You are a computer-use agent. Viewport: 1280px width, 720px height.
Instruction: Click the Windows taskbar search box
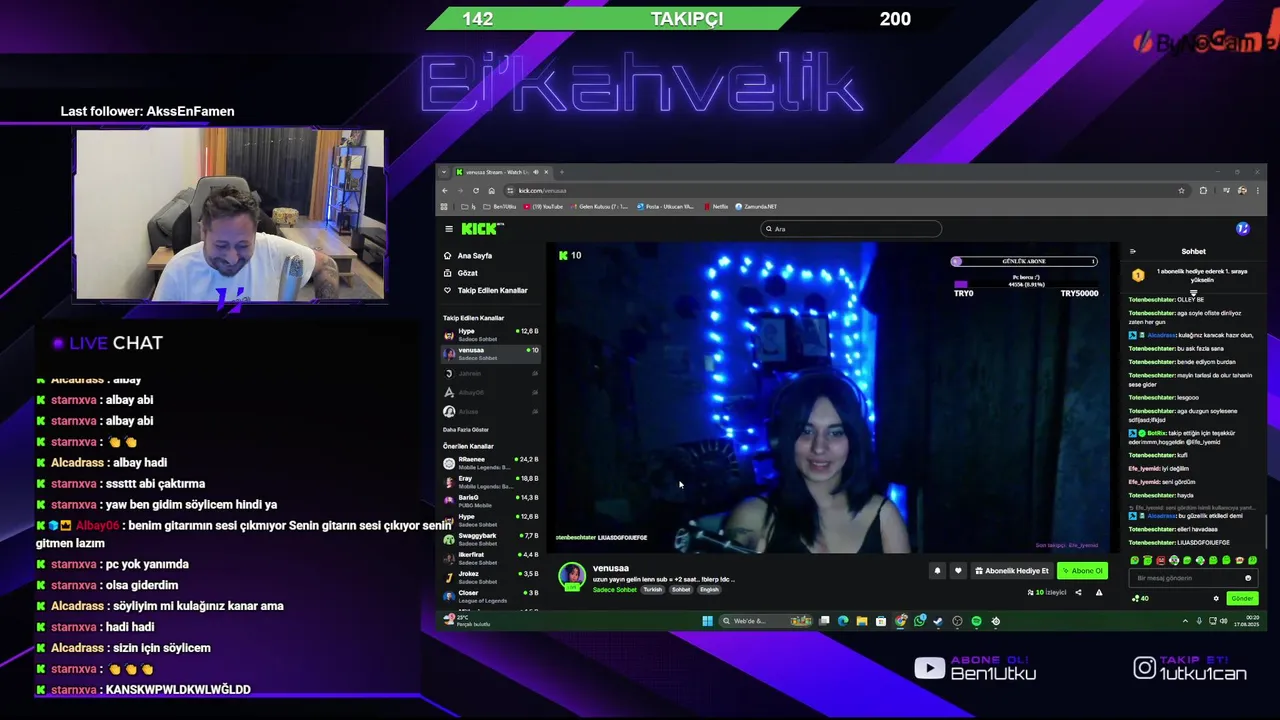pyautogui.click(x=765, y=621)
